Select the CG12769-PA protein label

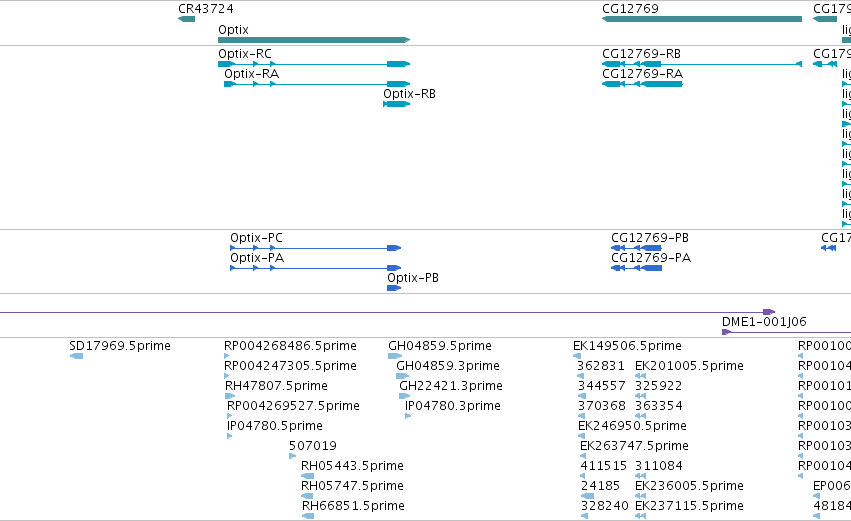(x=651, y=258)
